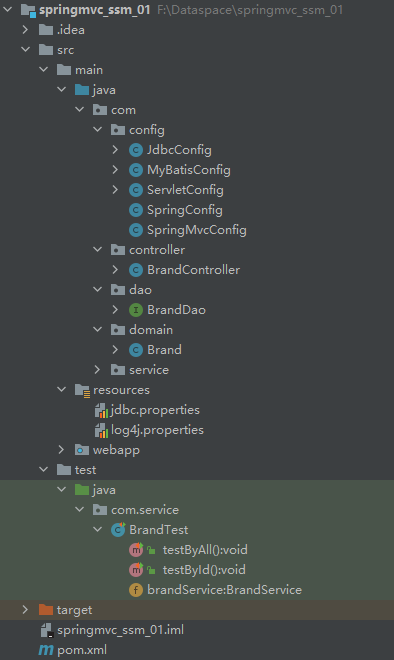Click the brandService field icon
Image resolution: width=394 pixels, height=660 pixels.
(x=136, y=590)
